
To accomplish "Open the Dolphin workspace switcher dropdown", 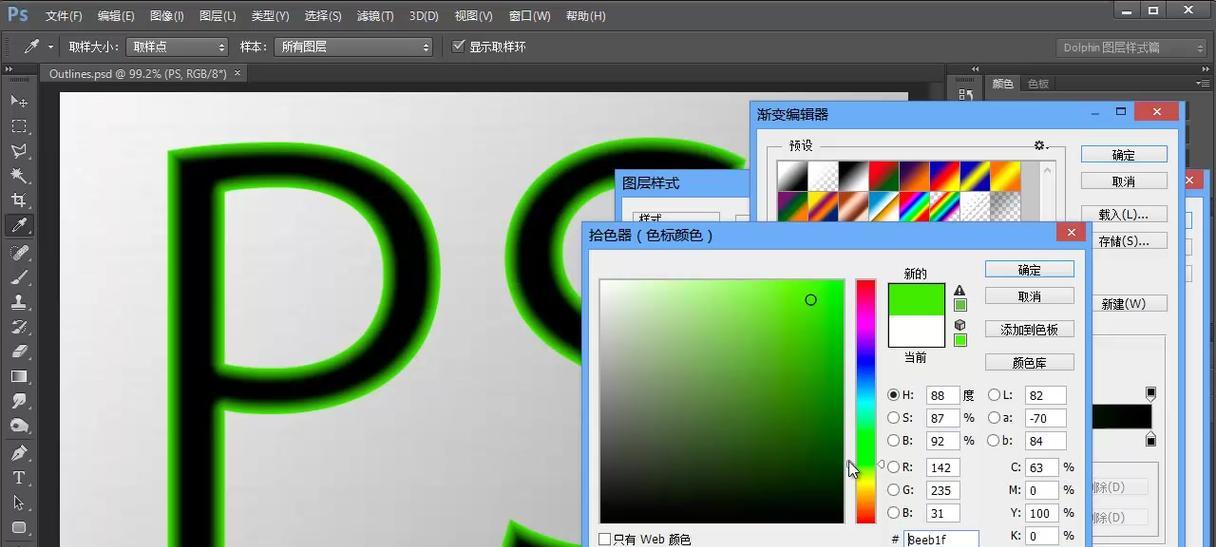I will [x=1132, y=47].
